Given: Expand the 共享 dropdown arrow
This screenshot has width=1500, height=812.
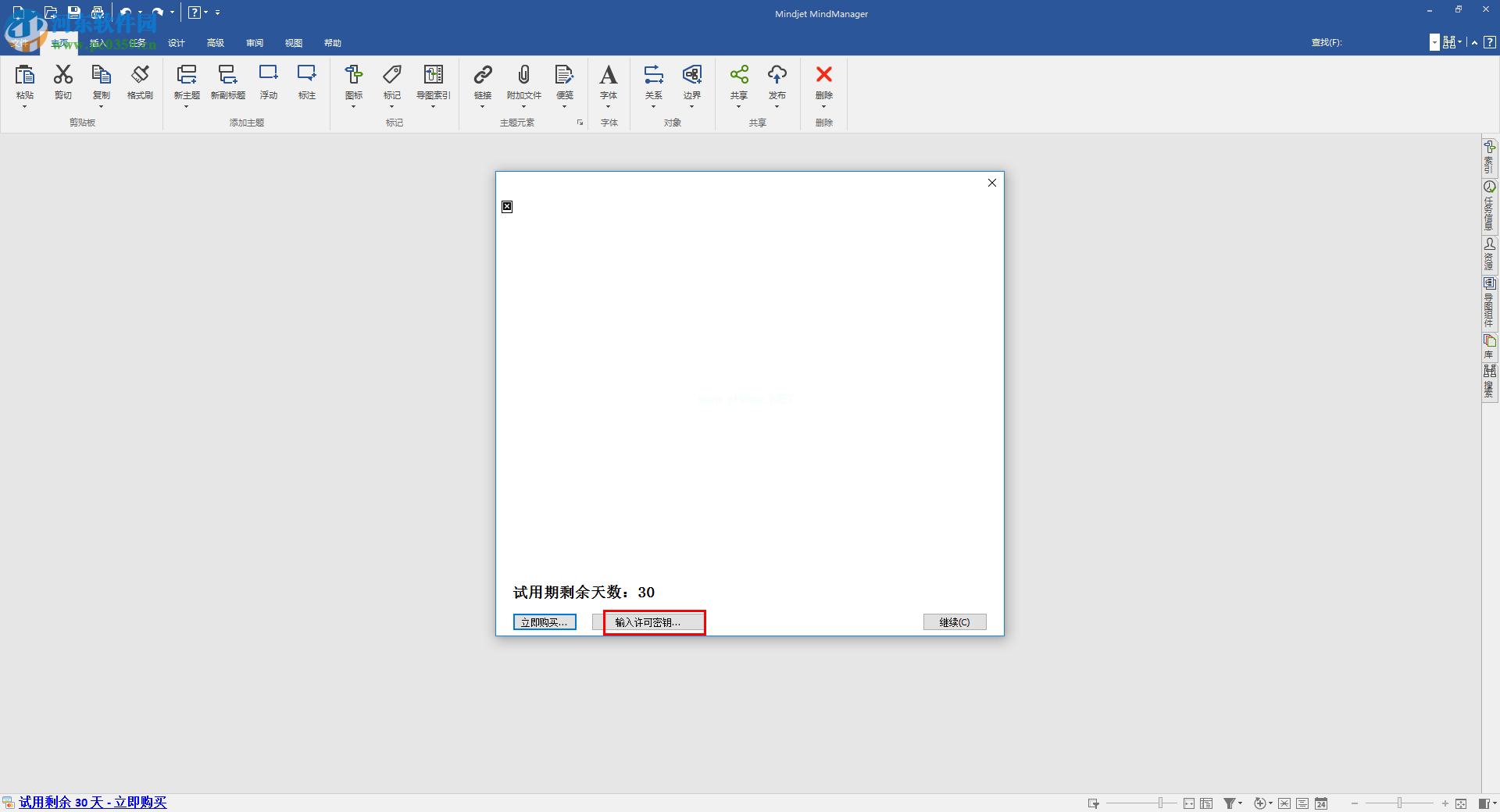Looking at the screenshot, I should click(x=739, y=107).
